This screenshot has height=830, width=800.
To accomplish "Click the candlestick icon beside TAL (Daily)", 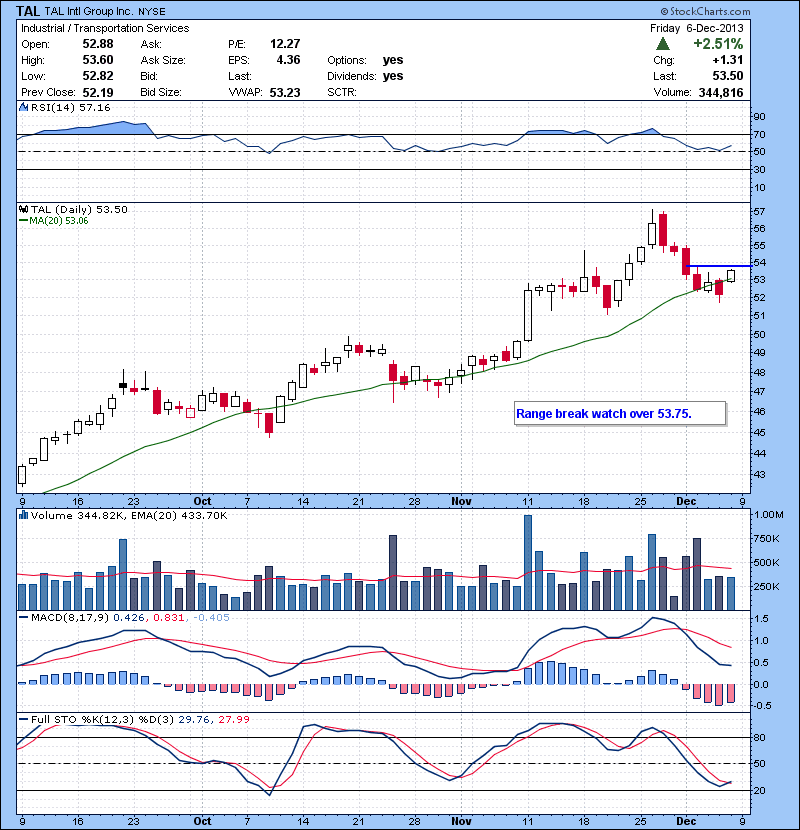I will pyautogui.click(x=24, y=210).
